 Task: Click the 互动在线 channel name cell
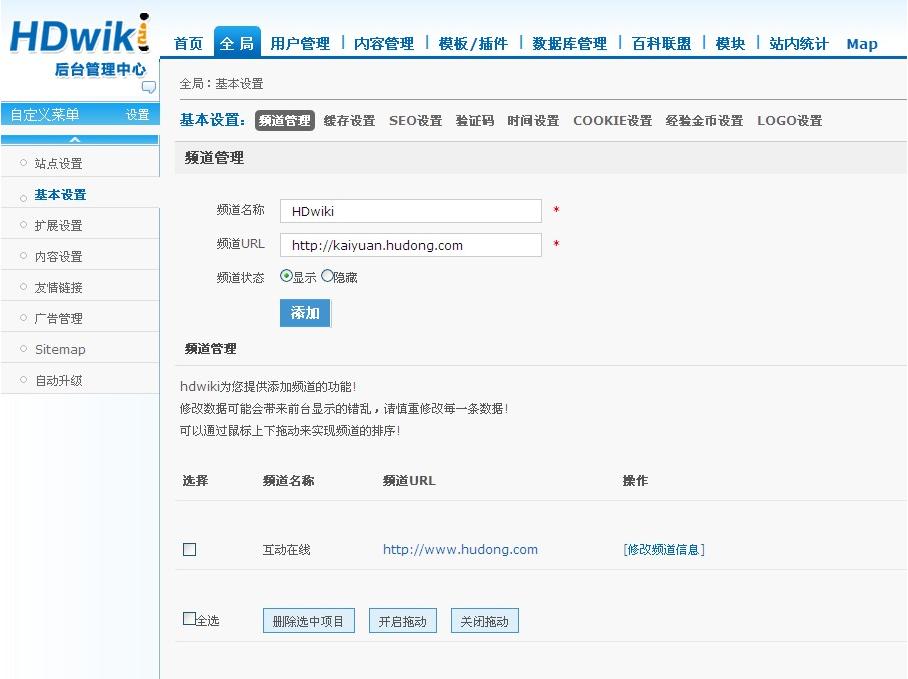tap(287, 549)
